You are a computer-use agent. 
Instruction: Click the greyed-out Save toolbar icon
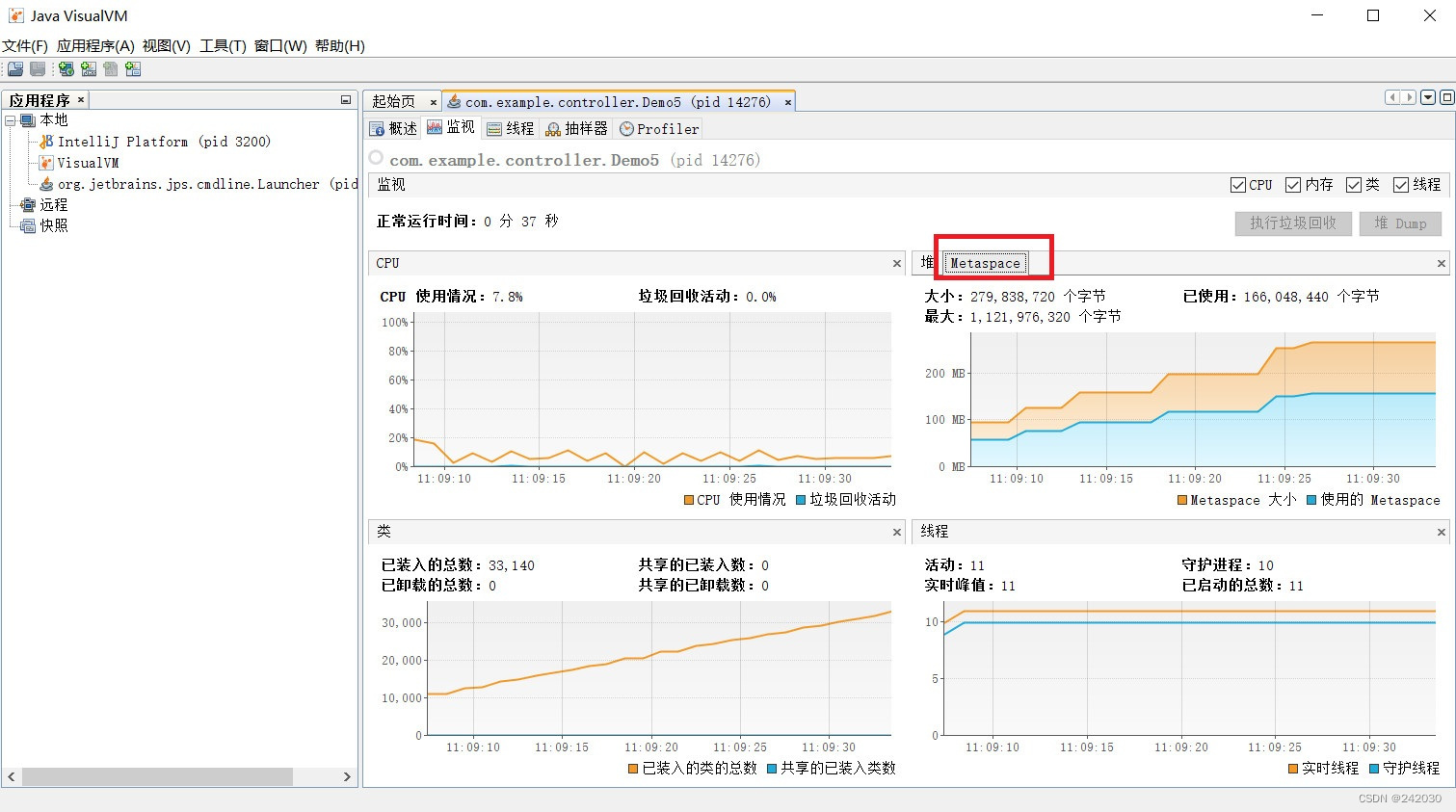click(x=38, y=69)
